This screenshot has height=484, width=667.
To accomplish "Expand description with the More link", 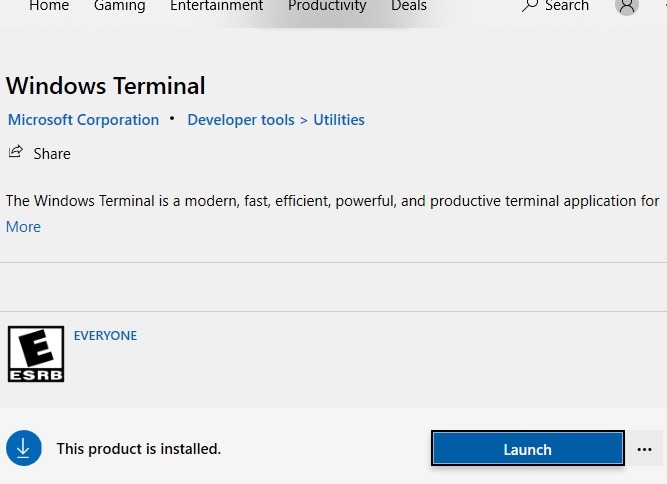I will tap(23, 227).
